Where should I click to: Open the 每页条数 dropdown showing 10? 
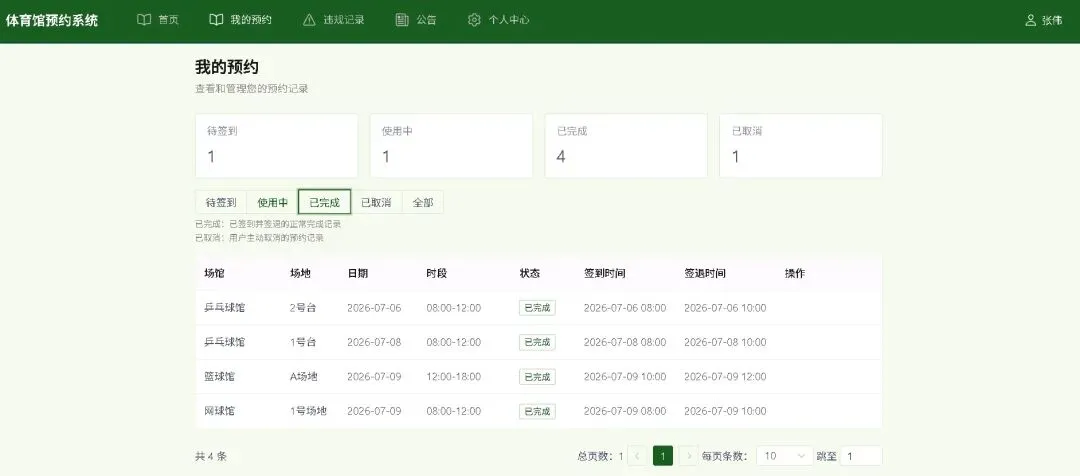(x=785, y=455)
